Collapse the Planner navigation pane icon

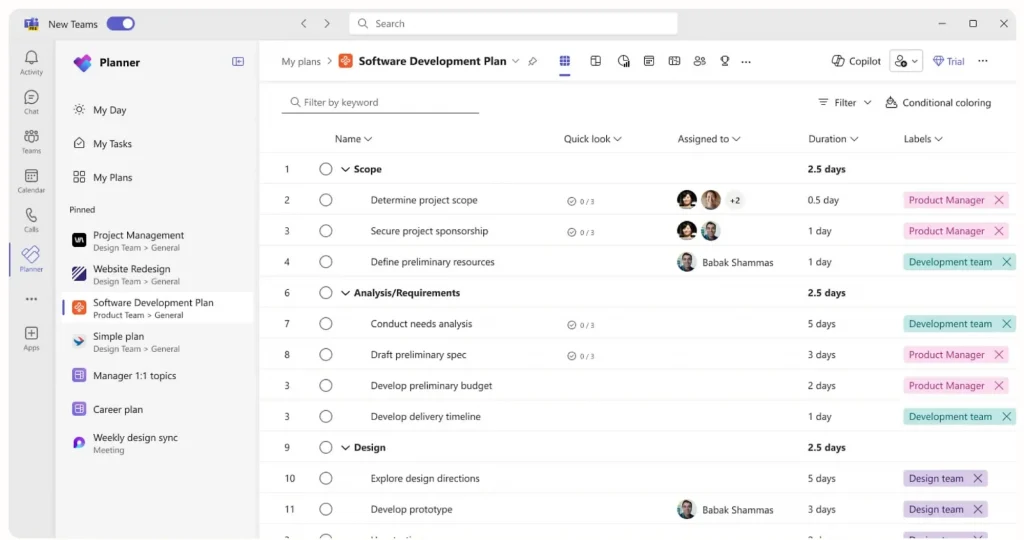238,62
